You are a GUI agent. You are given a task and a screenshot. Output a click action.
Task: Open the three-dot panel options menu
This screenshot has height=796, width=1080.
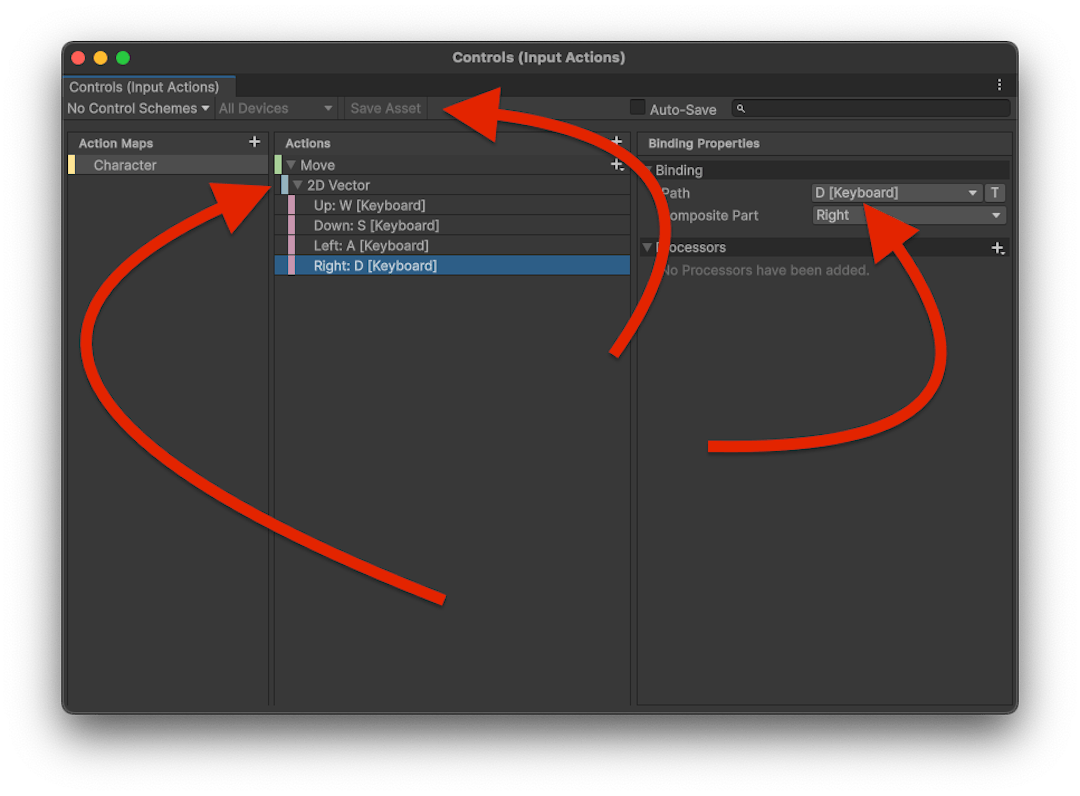[1000, 84]
